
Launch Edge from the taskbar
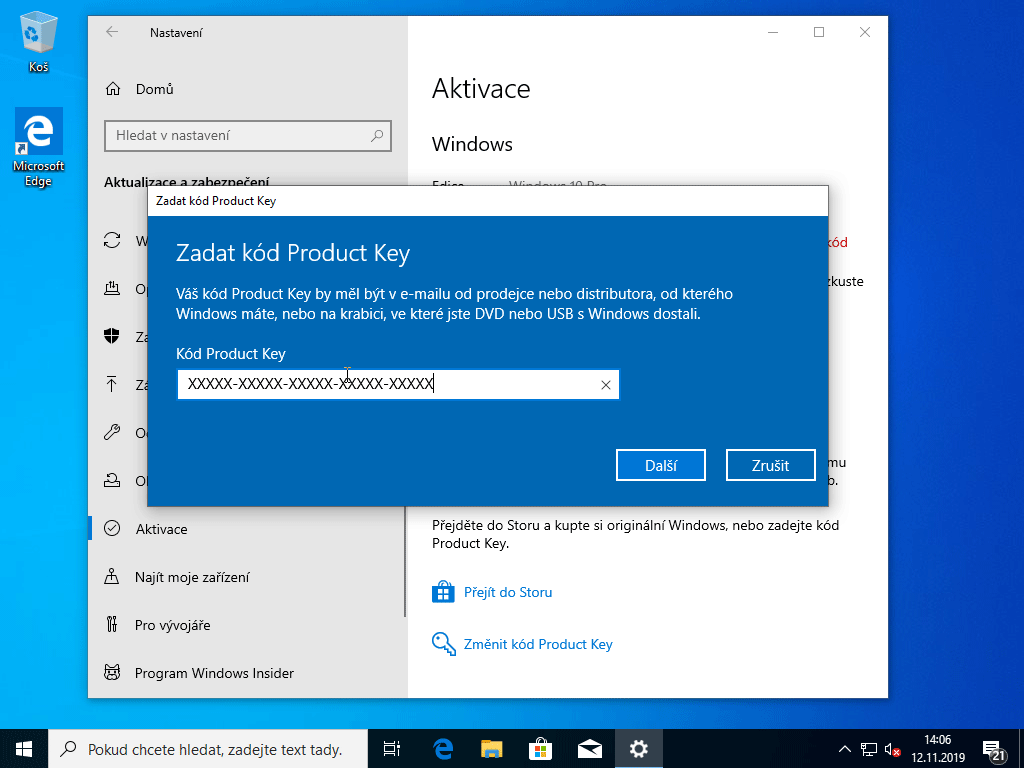click(x=443, y=749)
